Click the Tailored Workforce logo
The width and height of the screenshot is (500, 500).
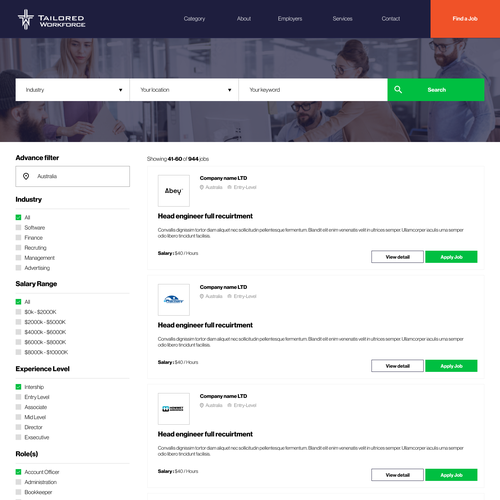[52, 19]
